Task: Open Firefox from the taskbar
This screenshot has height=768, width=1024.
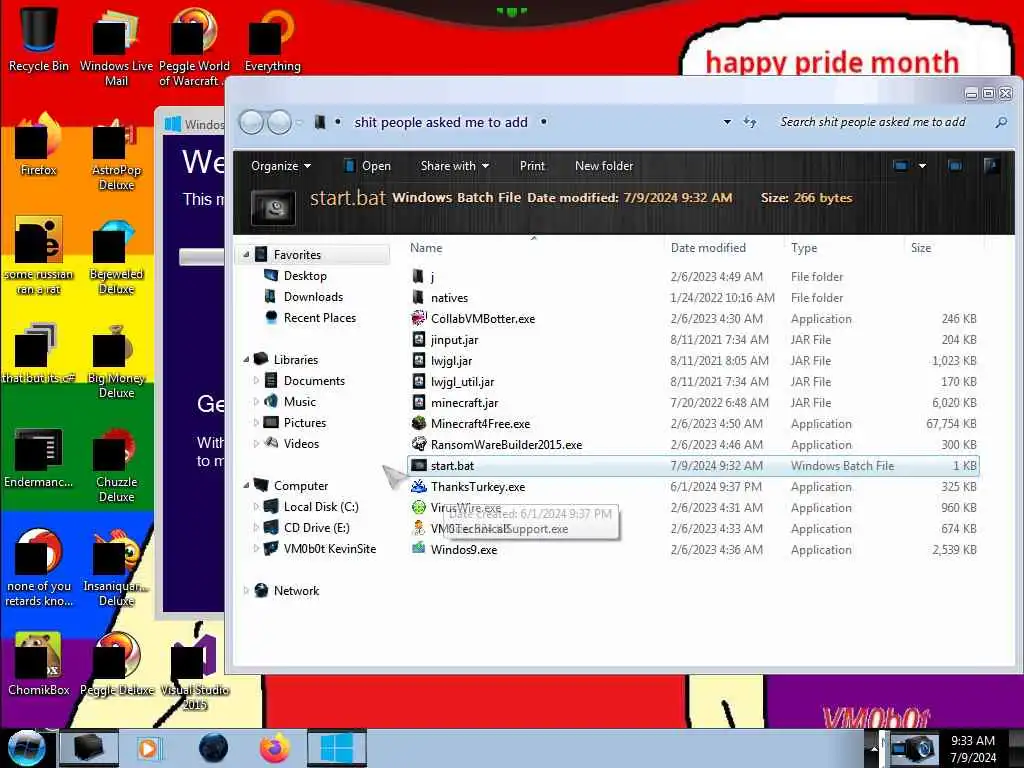Action: coord(275,748)
